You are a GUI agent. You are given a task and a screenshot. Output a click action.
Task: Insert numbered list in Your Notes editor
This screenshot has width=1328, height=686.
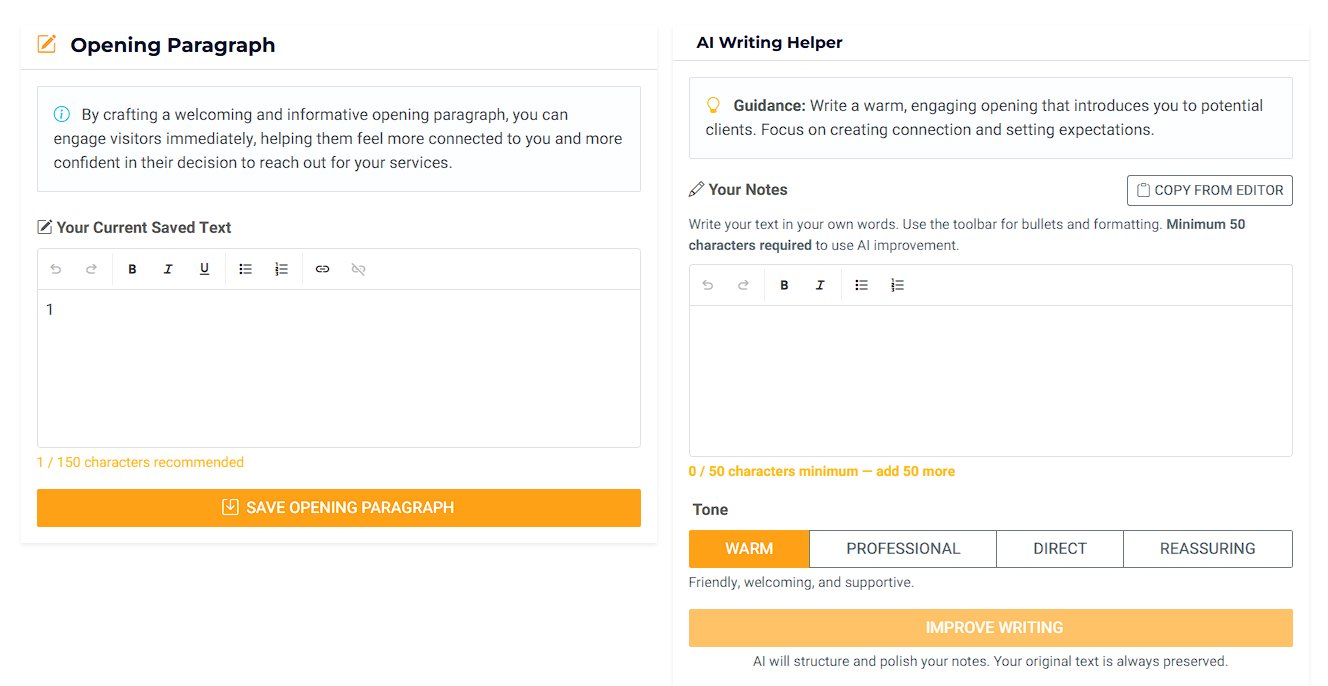coord(897,285)
